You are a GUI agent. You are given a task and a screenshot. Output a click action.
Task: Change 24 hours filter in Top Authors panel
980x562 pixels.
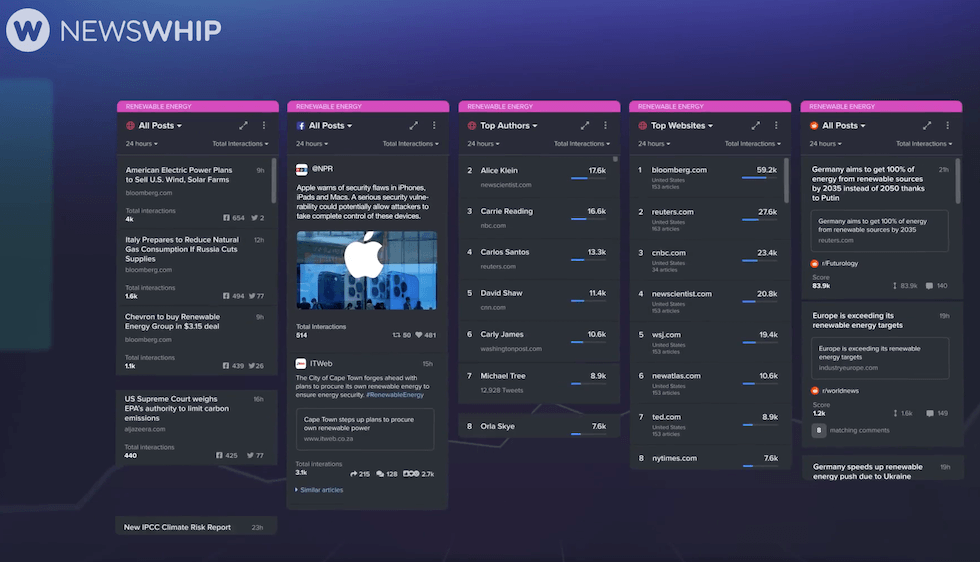[x=483, y=144]
